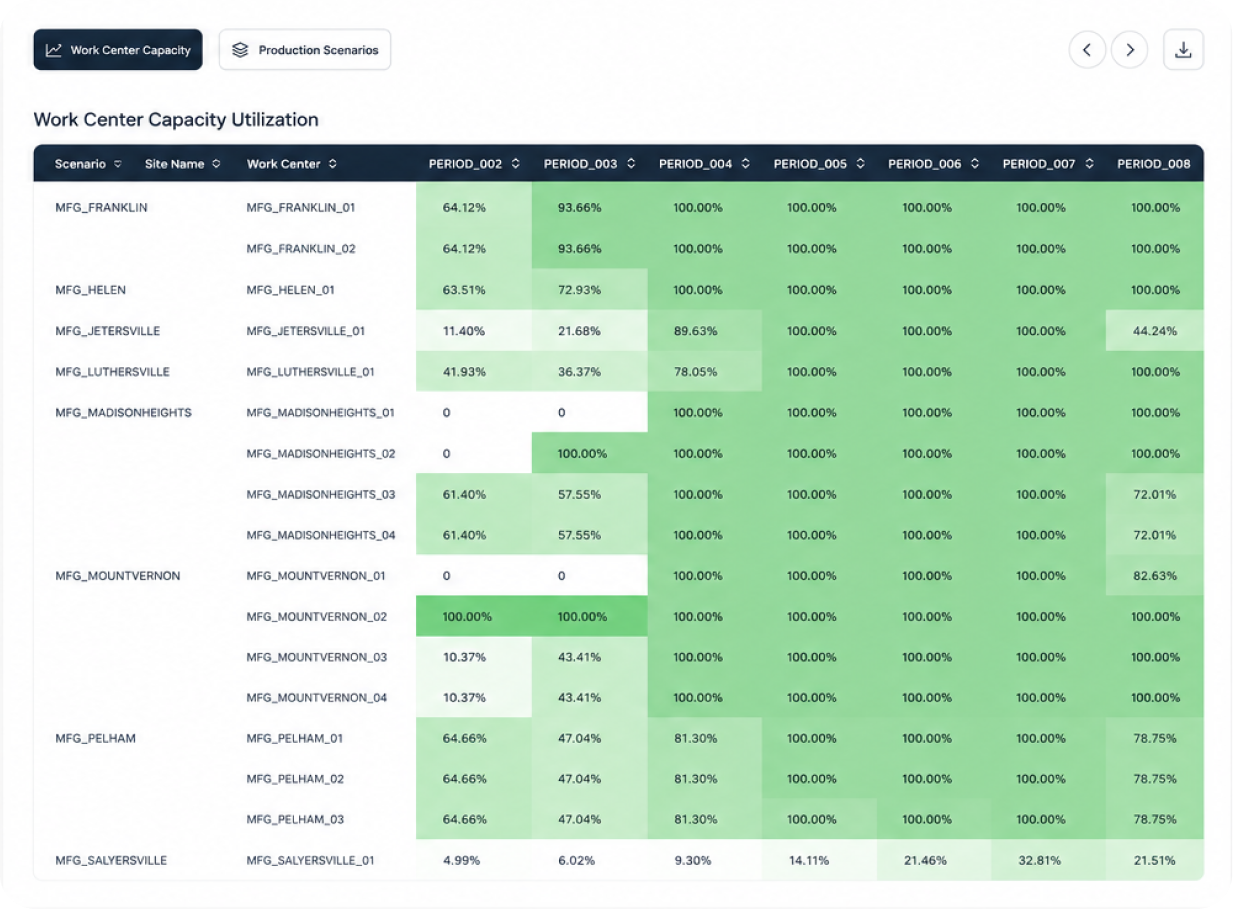Click the PERIOD_006 column sort arrows
This screenshot has width=1233, height=909.
click(975, 164)
